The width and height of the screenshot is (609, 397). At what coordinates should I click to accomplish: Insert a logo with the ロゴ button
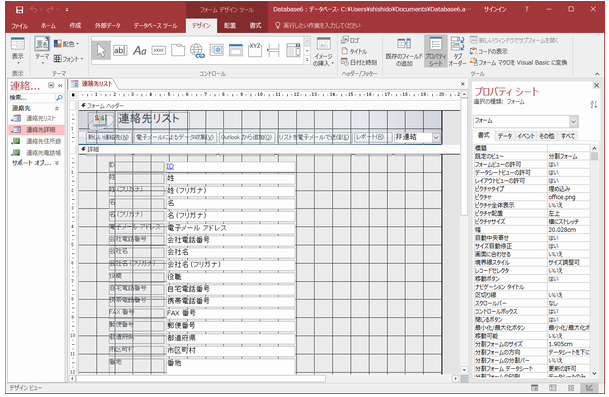[x=350, y=40]
